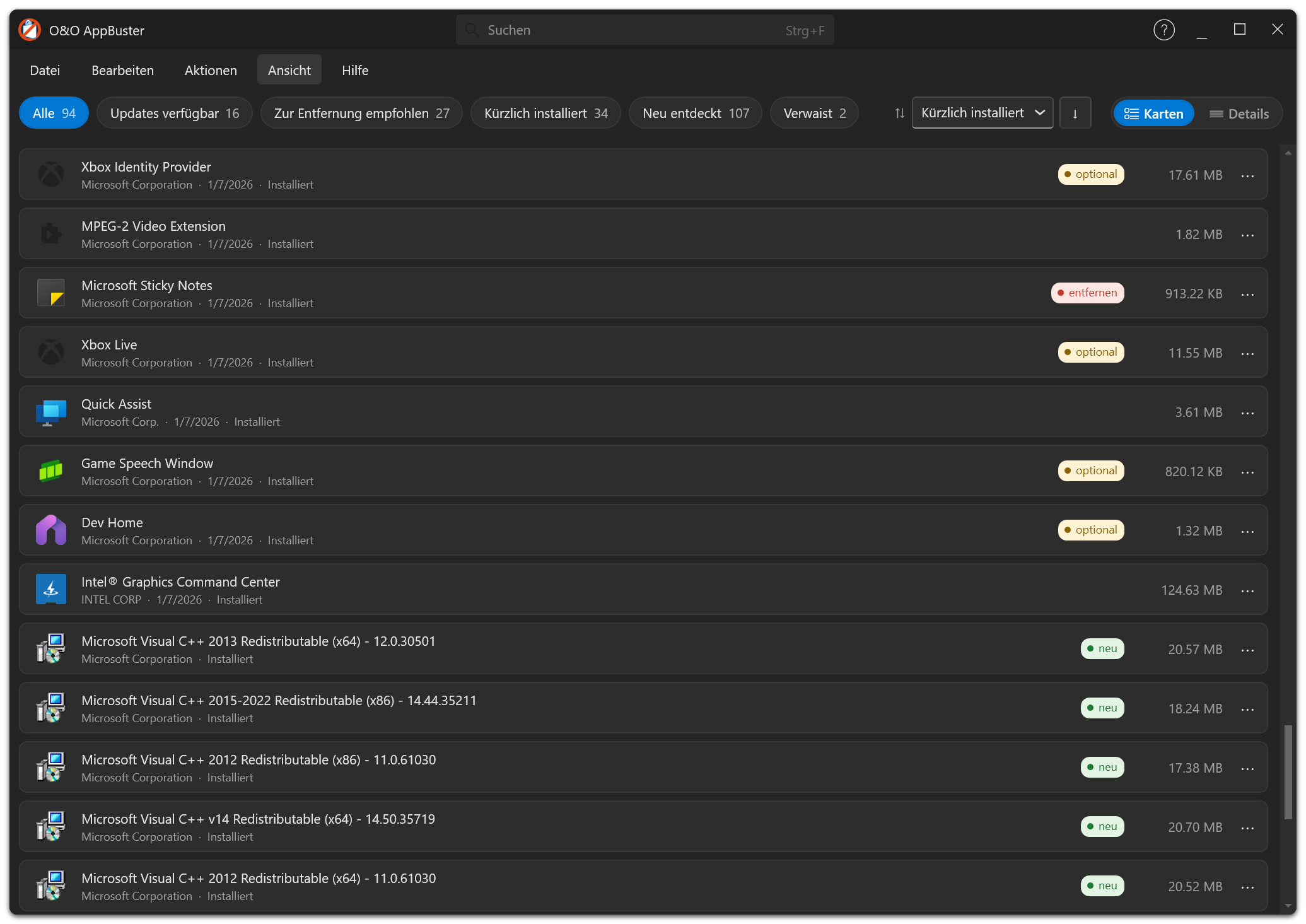This screenshot has width=1306, height=924.
Task: Click the optional badge on Game Speech Window
Action: coord(1091,471)
